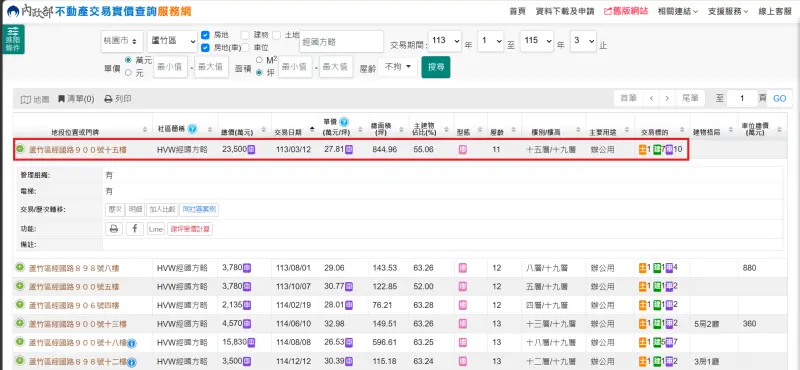This screenshot has width=800, height=370.
Task: Click the purple badge beside 27.81 unit price
Action: 349,150
